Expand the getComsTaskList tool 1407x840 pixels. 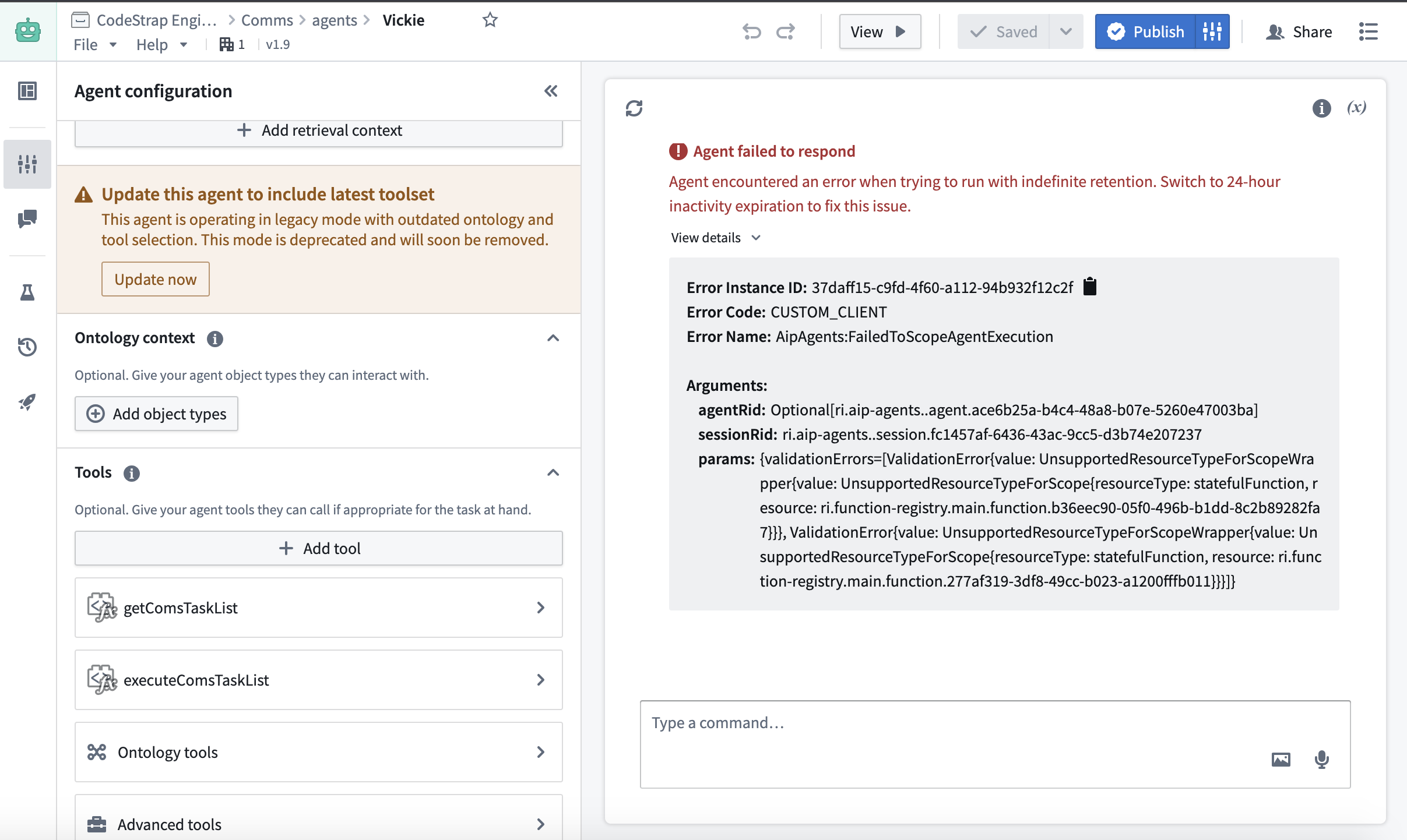[318, 608]
